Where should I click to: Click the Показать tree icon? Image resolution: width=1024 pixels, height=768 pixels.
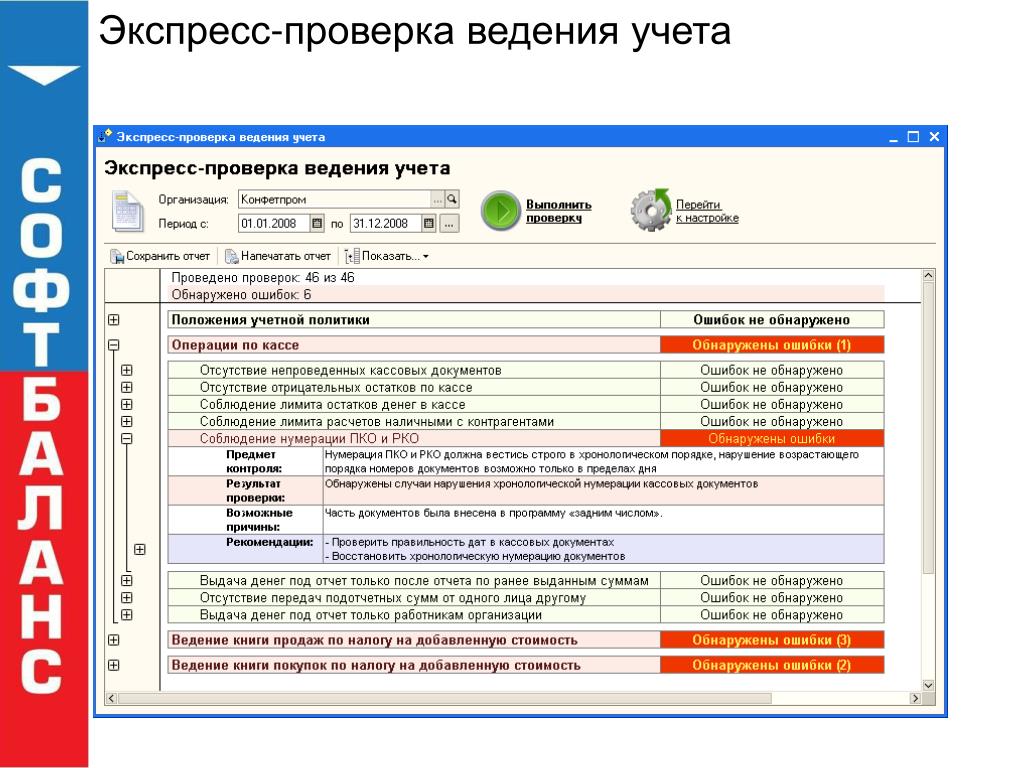pos(352,257)
